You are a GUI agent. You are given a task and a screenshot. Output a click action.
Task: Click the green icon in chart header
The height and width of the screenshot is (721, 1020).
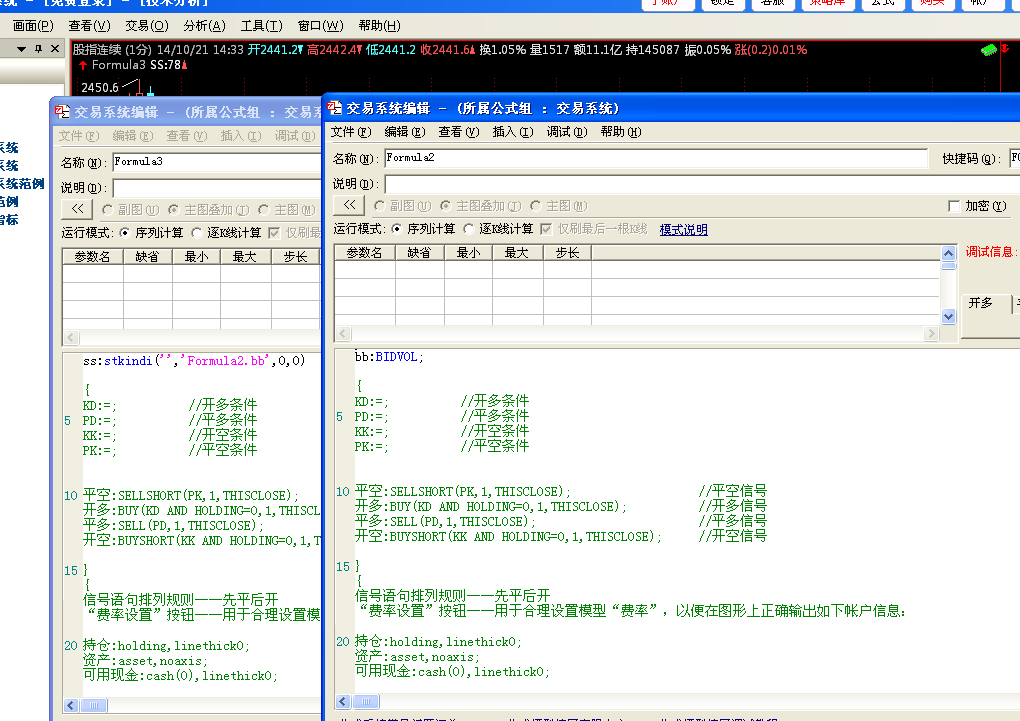point(988,50)
